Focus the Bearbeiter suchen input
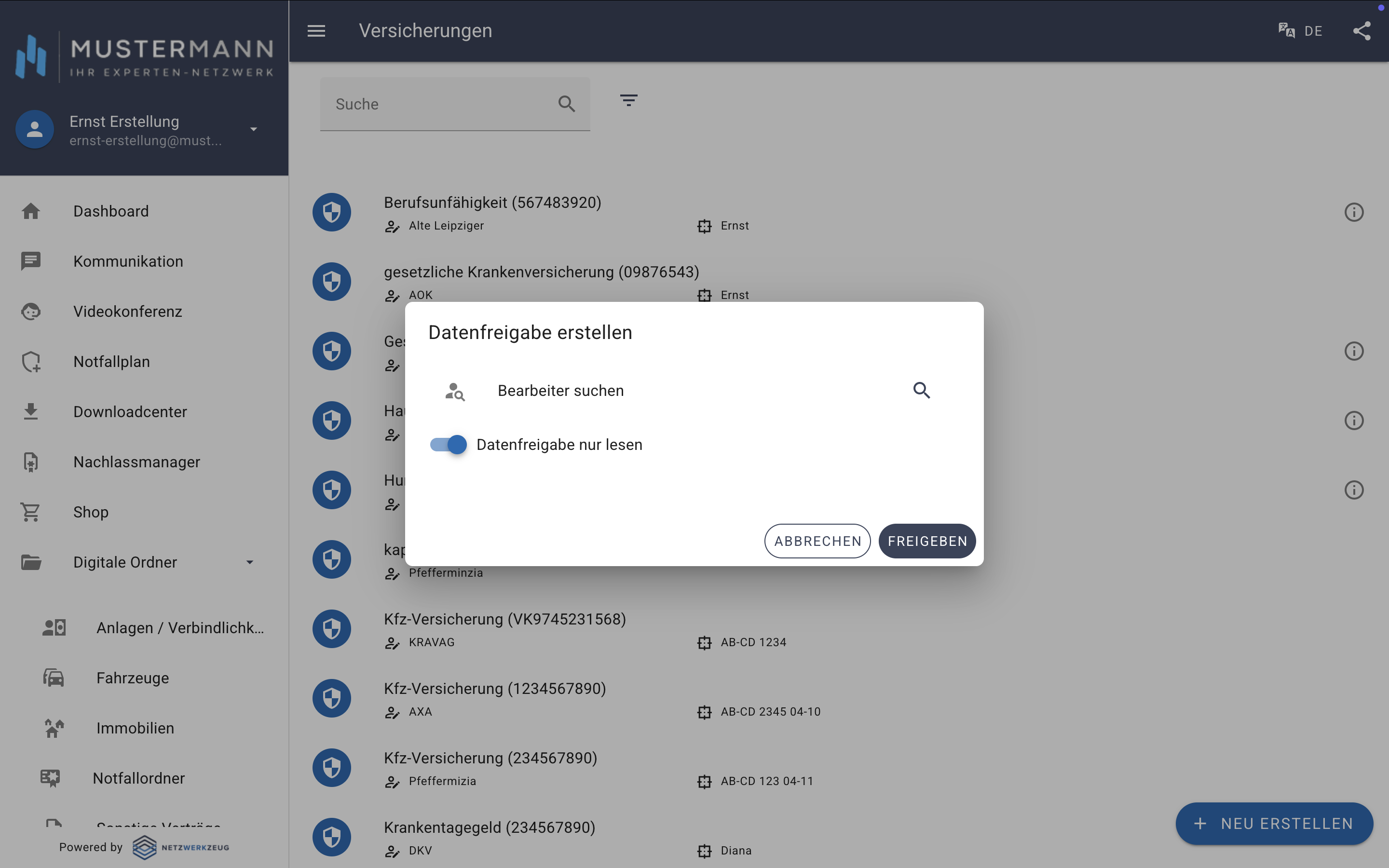1389x868 pixels. [x=694, y=391]
